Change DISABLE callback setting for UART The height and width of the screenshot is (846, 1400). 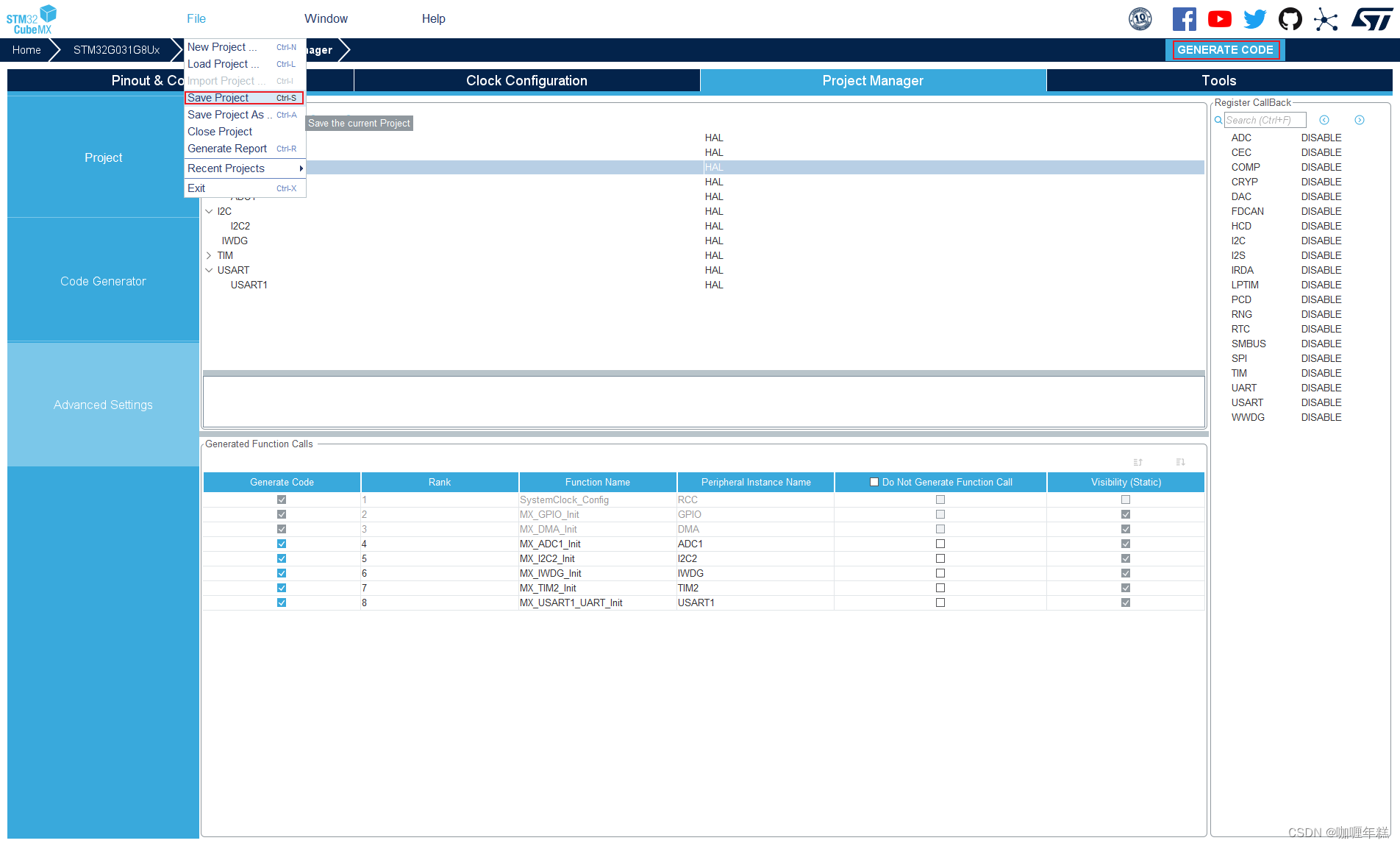pos(1321,388)
